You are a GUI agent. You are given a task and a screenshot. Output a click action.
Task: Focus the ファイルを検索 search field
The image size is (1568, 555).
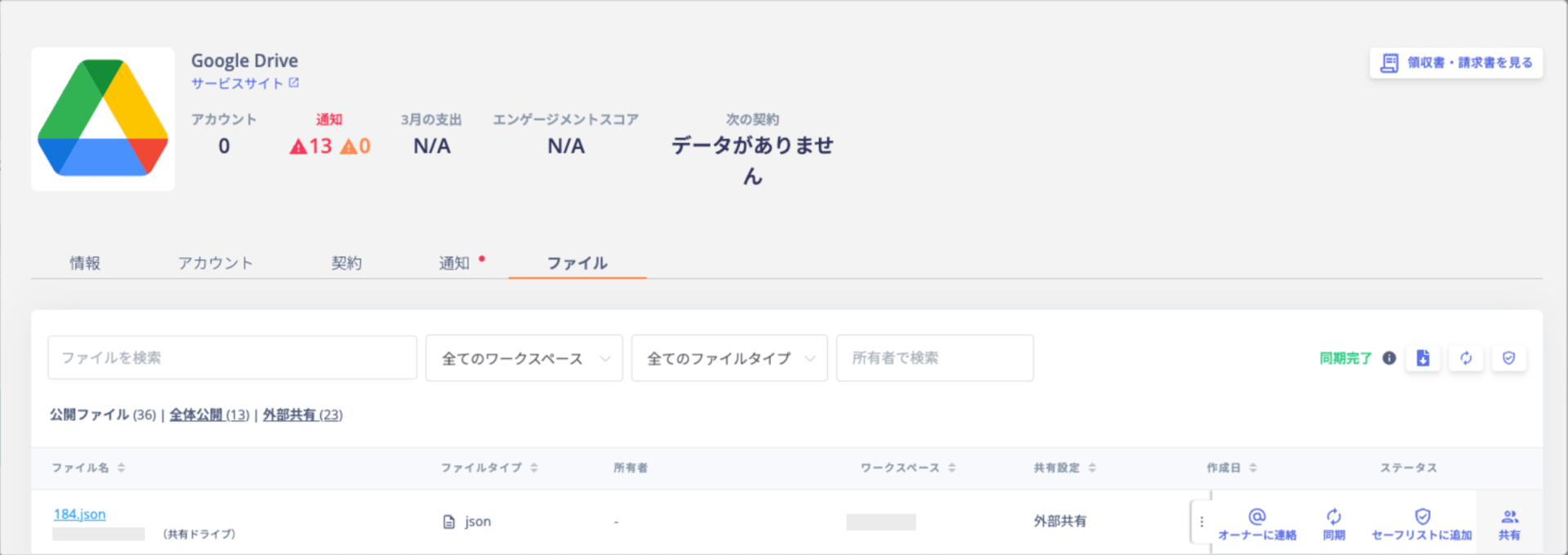coord(232,357)
